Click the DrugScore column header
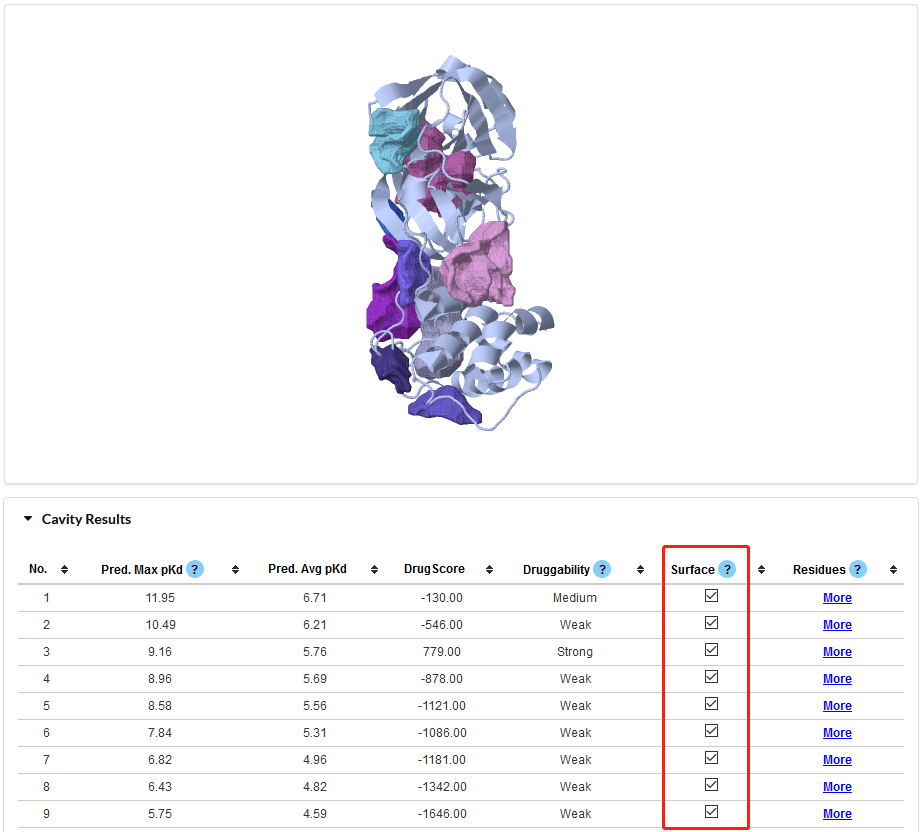This screenshot has height=832, width=922. (x=434, y=569)
